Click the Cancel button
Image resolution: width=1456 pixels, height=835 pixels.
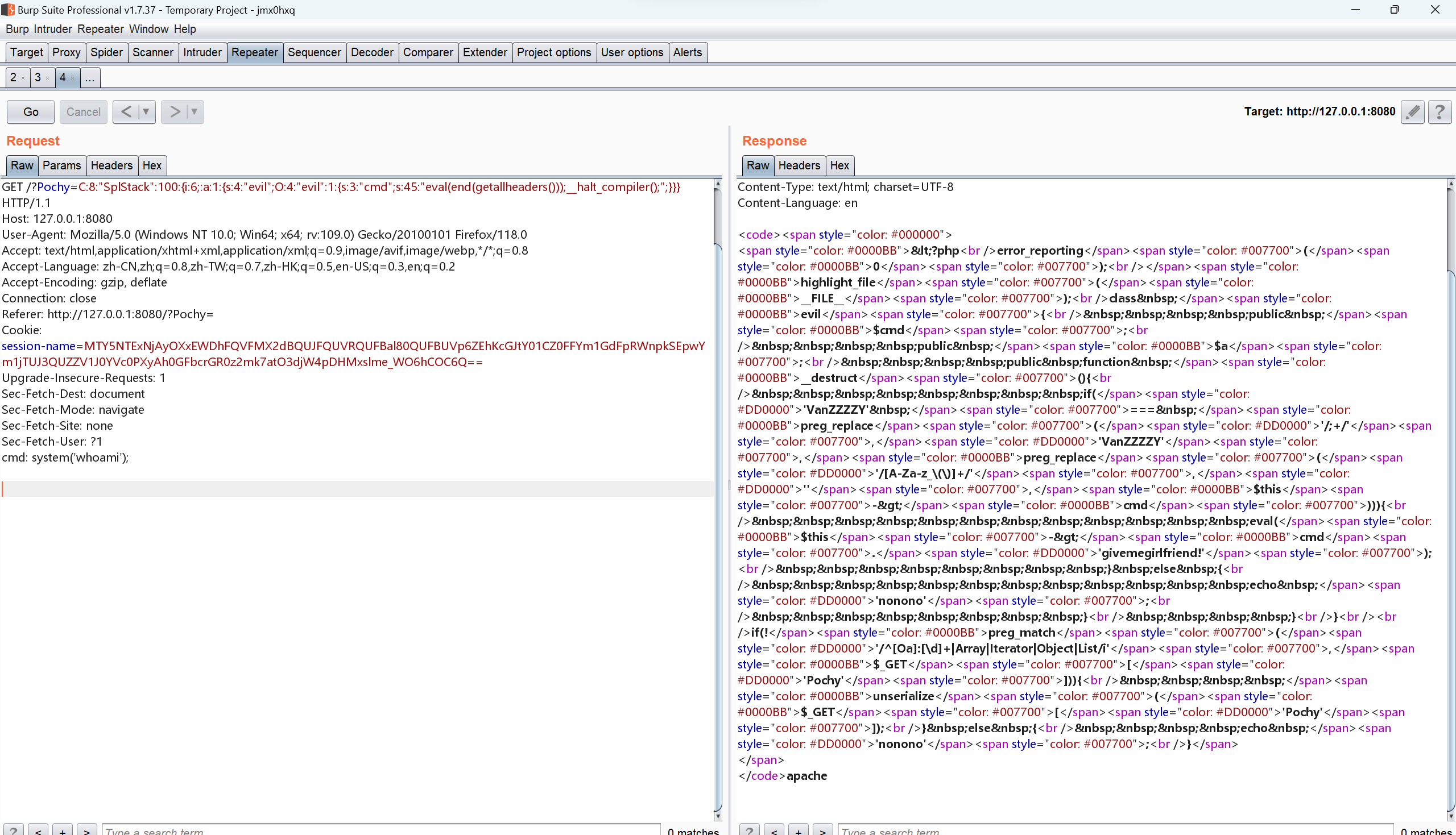tap(83, 112)
